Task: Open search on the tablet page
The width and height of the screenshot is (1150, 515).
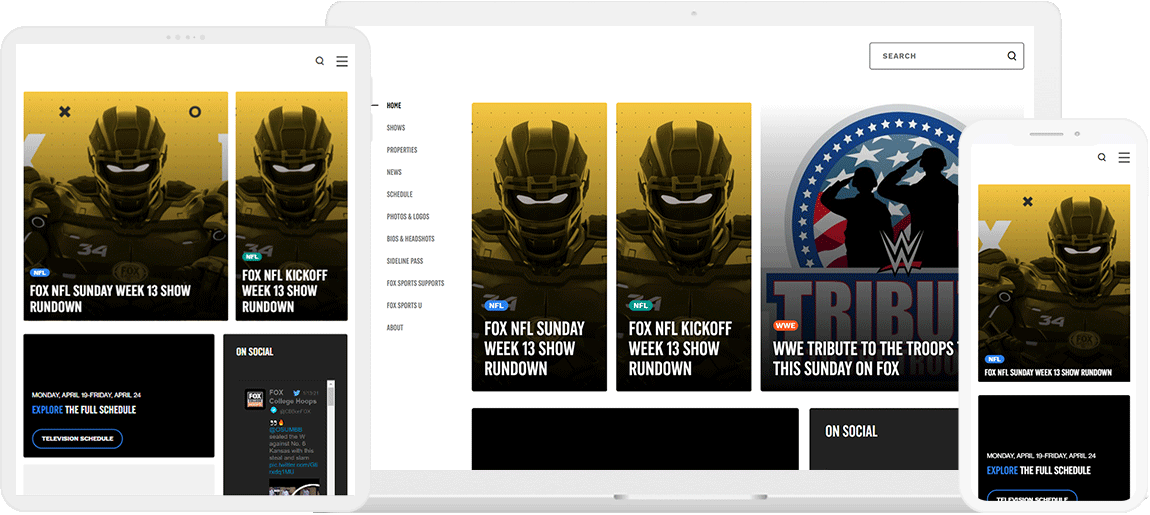Action: [x=320, y=62]
